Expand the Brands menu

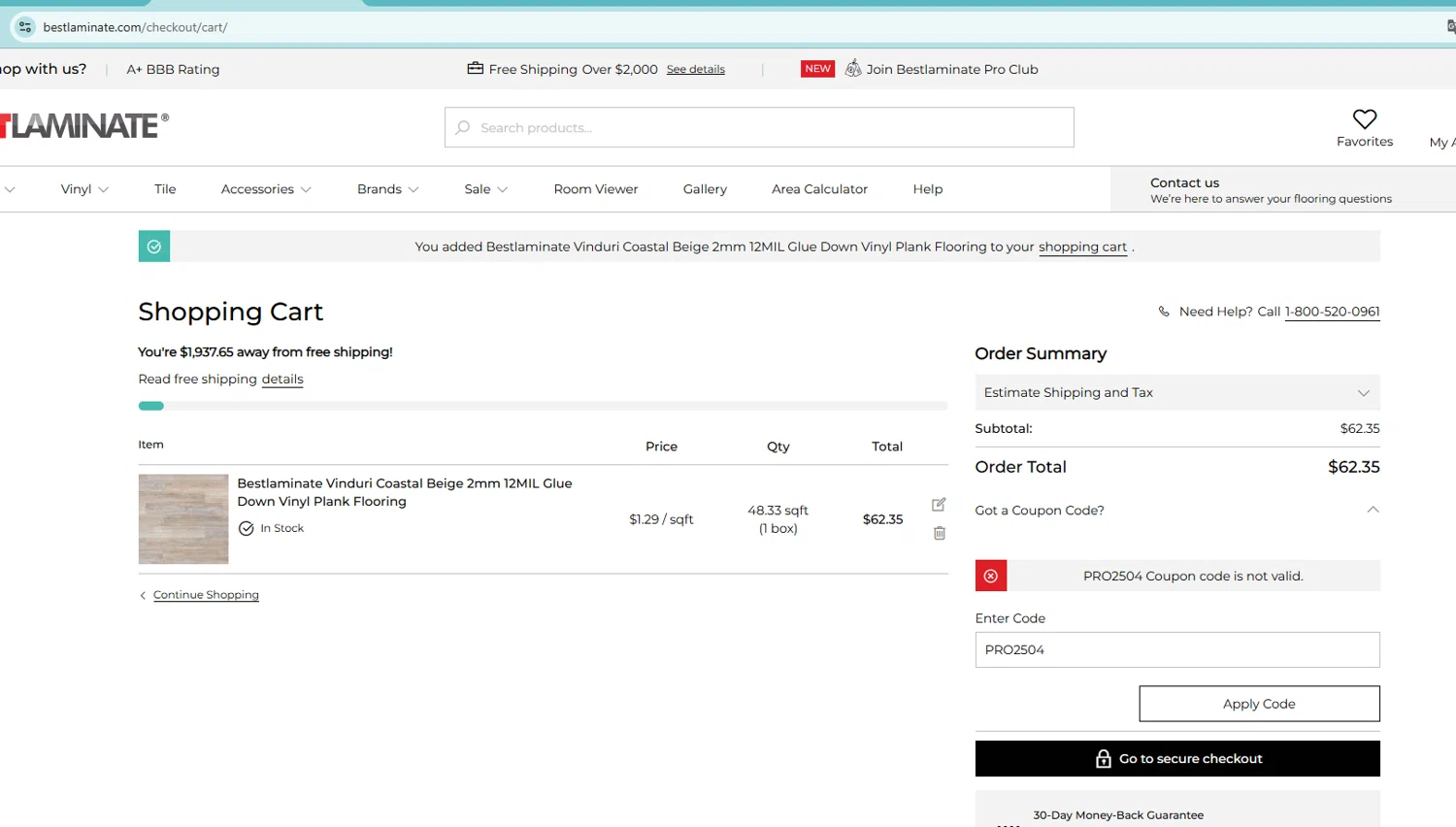coord(388,189)
